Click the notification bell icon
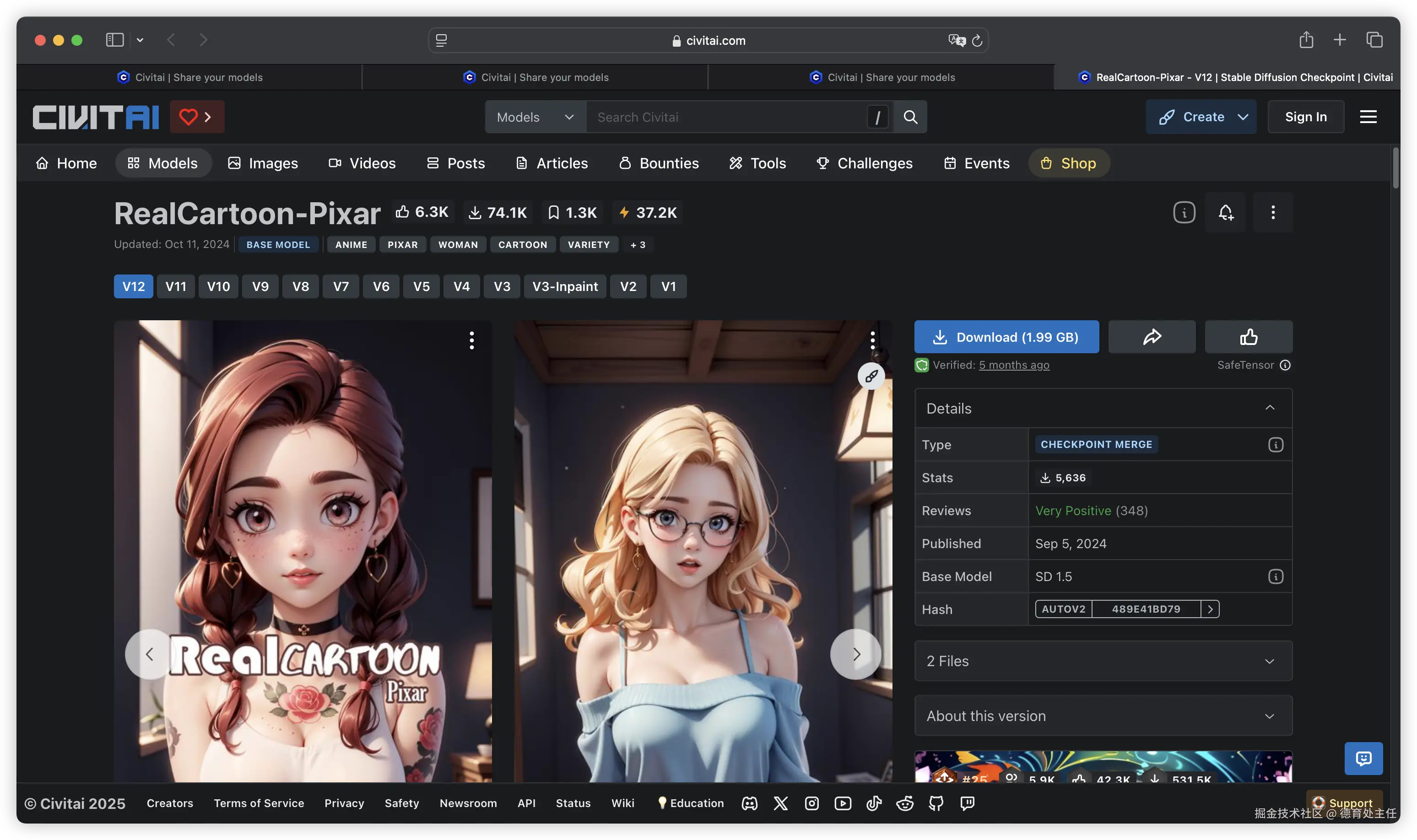The width and height of the screenshot is (1417, 840). tap(1226, 212)
